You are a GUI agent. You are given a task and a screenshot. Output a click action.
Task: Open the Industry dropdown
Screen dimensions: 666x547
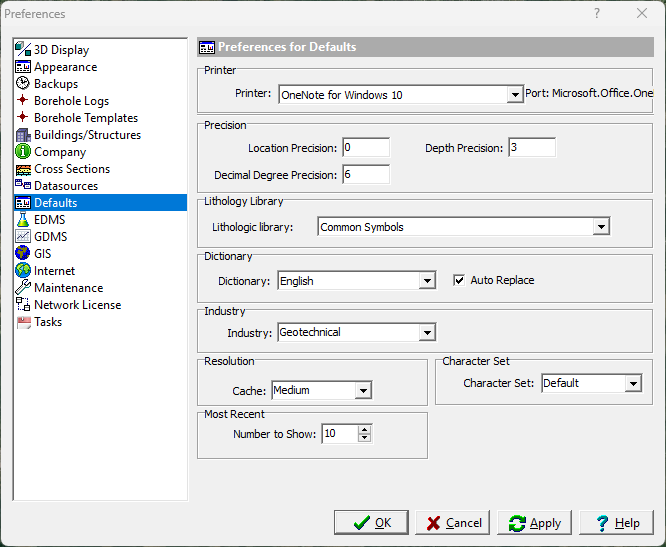coord(427,332)
